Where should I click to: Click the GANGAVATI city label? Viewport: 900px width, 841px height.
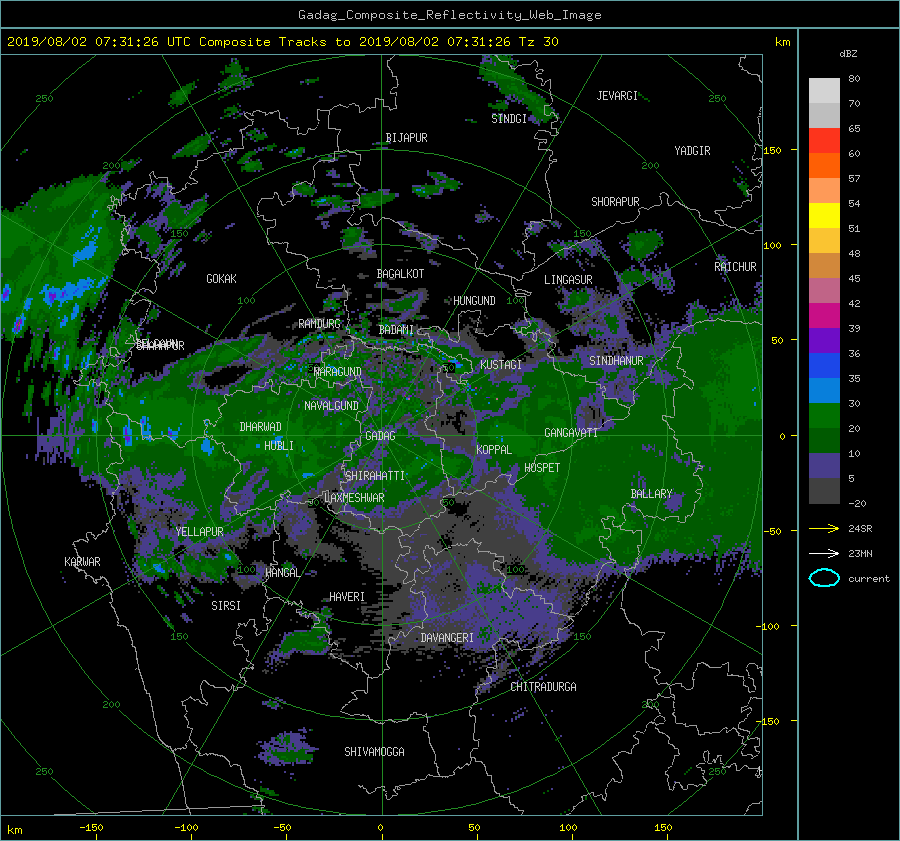[x=571, y=433]
